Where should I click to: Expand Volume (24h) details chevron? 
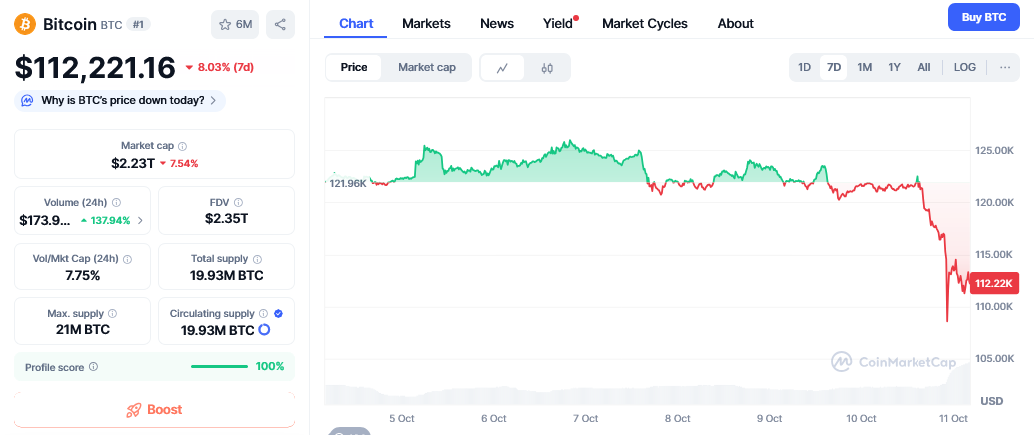click(x=139, y=220)
